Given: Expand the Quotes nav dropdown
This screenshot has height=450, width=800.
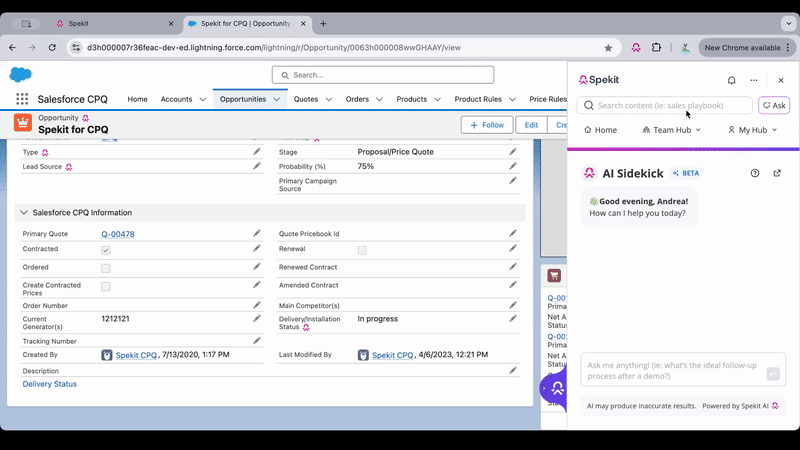Looking at the screenshot, I should tap(329, 99).
